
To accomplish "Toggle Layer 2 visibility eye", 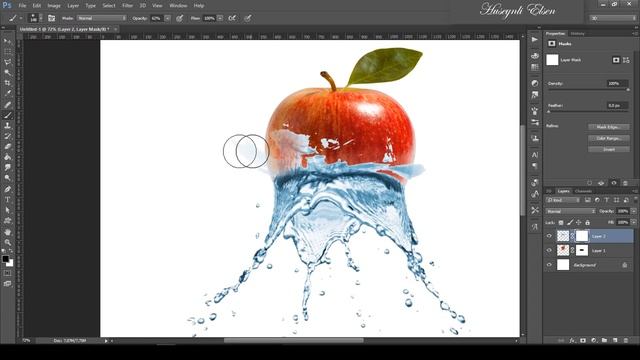I will click(x=549, y=236).
